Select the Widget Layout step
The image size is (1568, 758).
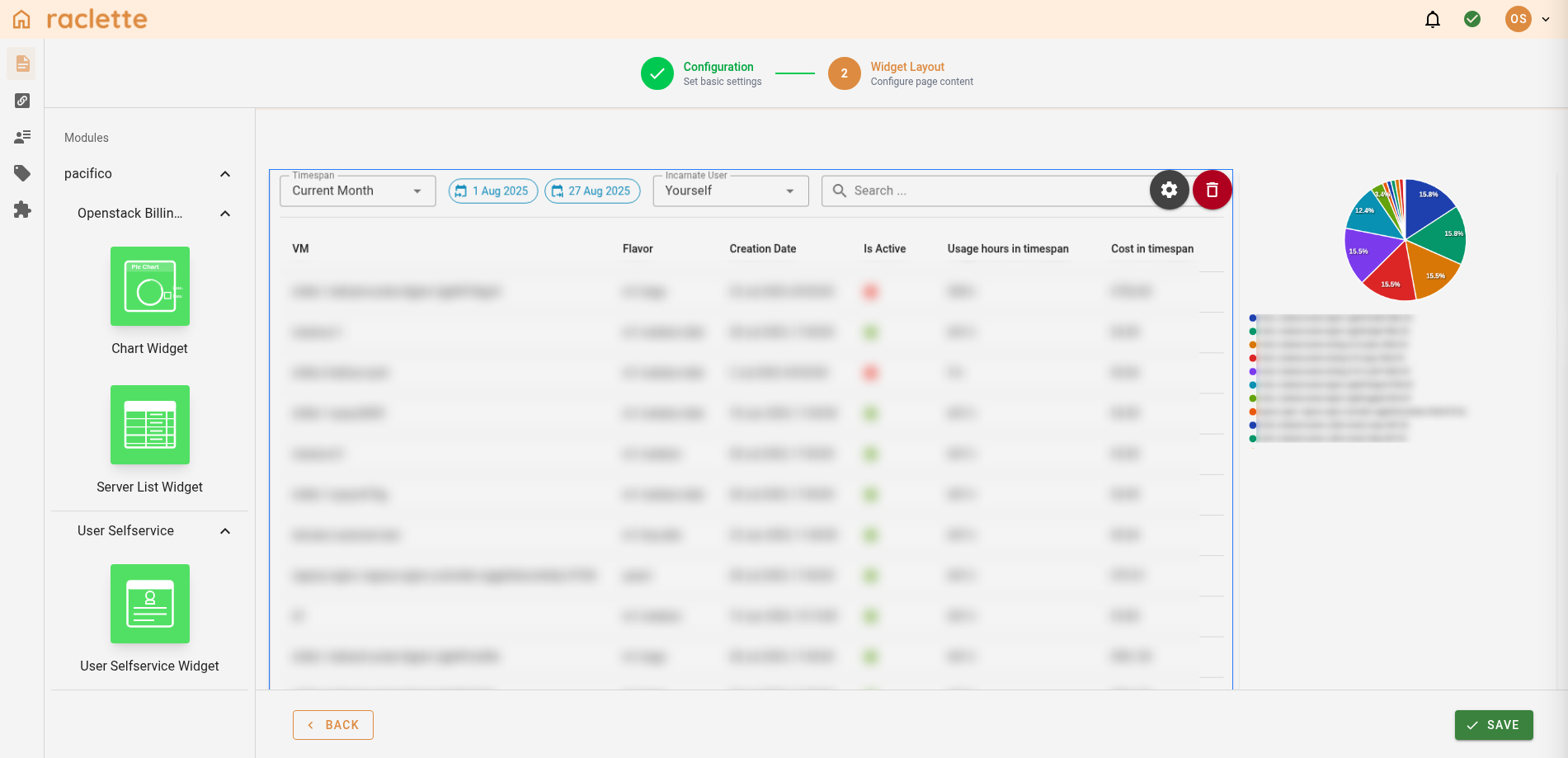844,73
